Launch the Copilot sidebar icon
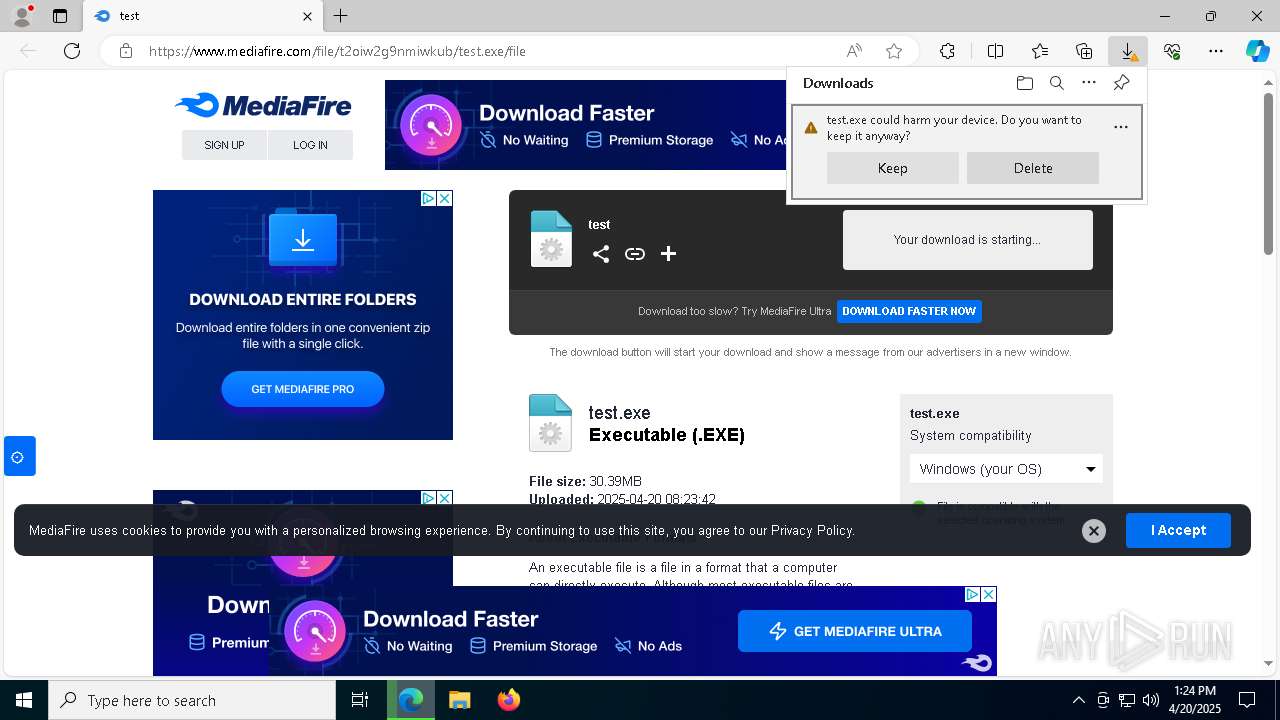Screen dimensions: 1280x720 click(1257, 51)
